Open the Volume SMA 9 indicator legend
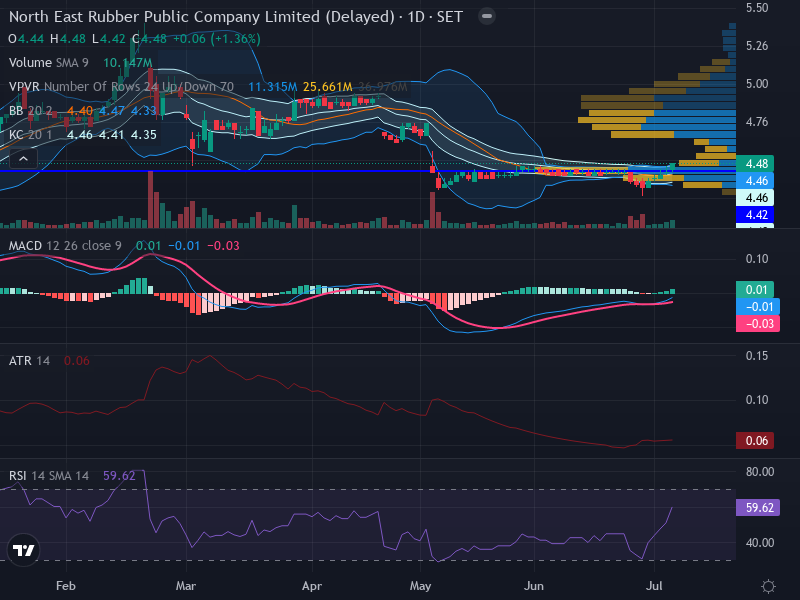This screenshot has width=800, height=600. click(x=48, y=63)
